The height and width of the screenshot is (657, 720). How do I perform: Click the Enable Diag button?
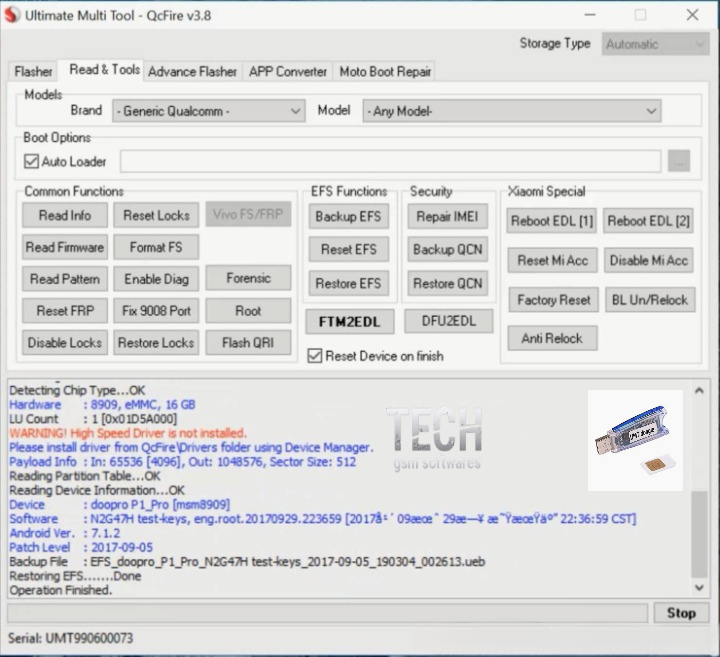[156, 279]
